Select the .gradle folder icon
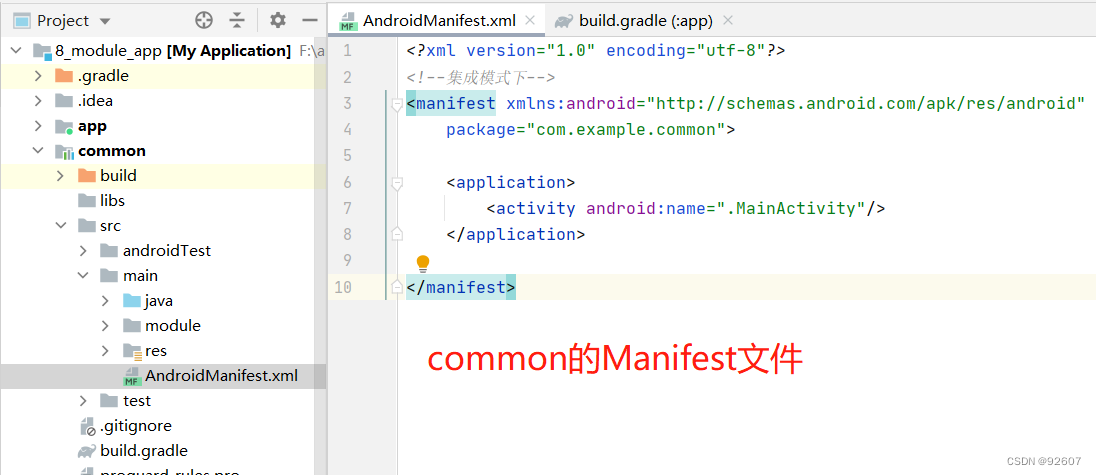Image resolution: width=1096 pixels, height=475 pixels. tap(64, 75)
